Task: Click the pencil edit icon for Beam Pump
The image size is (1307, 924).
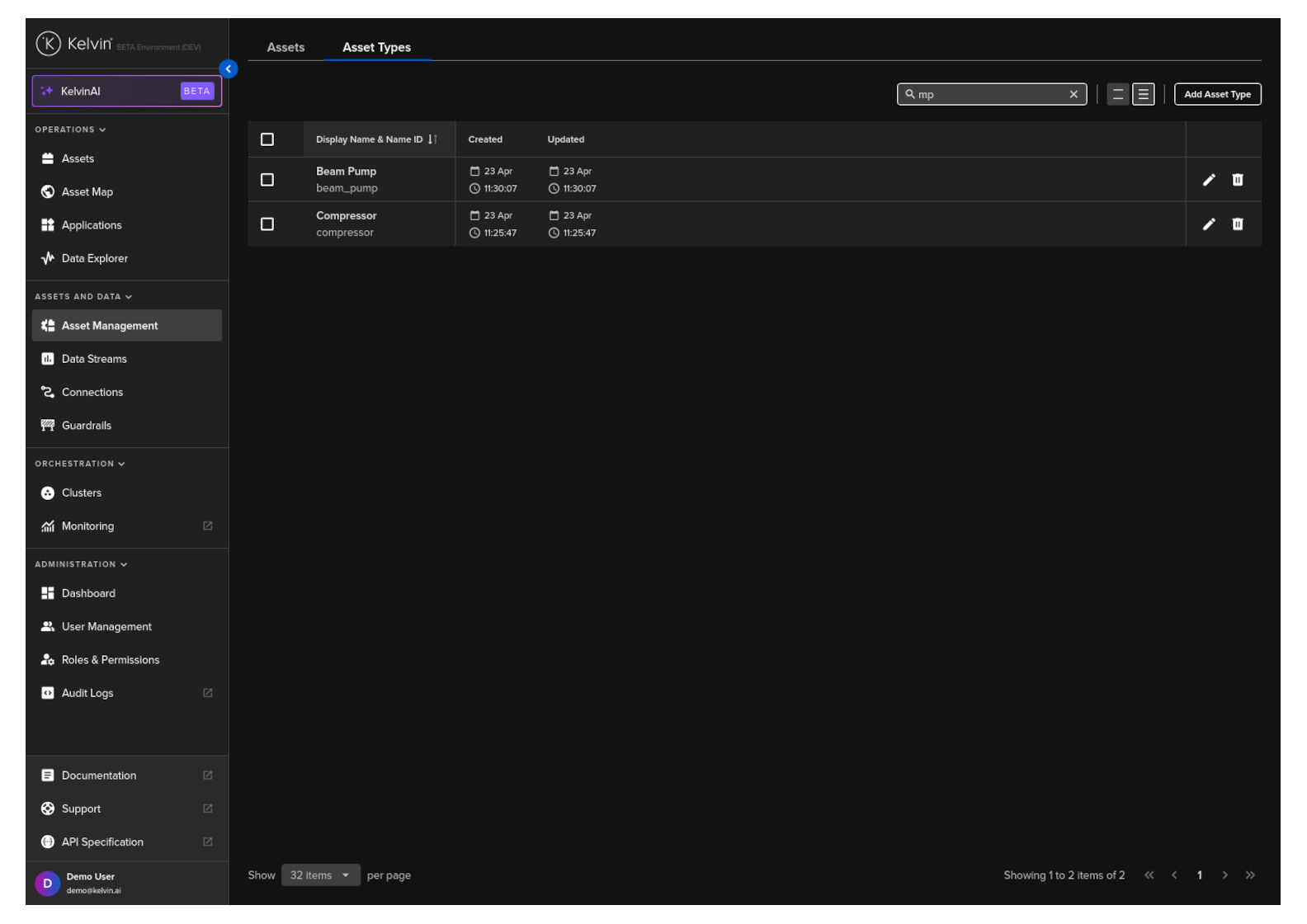Action: click(x=1208, y=180)
